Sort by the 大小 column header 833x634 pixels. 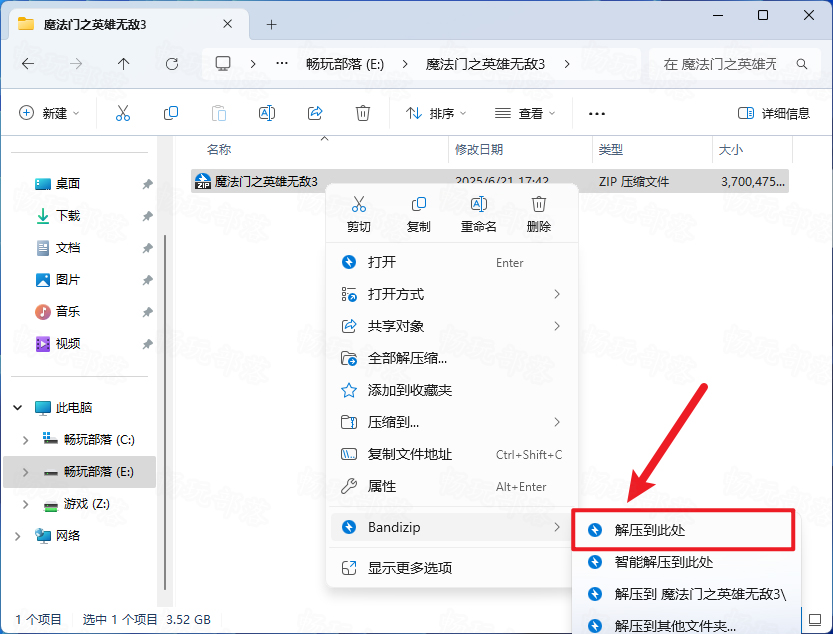[x=752, y=150]
